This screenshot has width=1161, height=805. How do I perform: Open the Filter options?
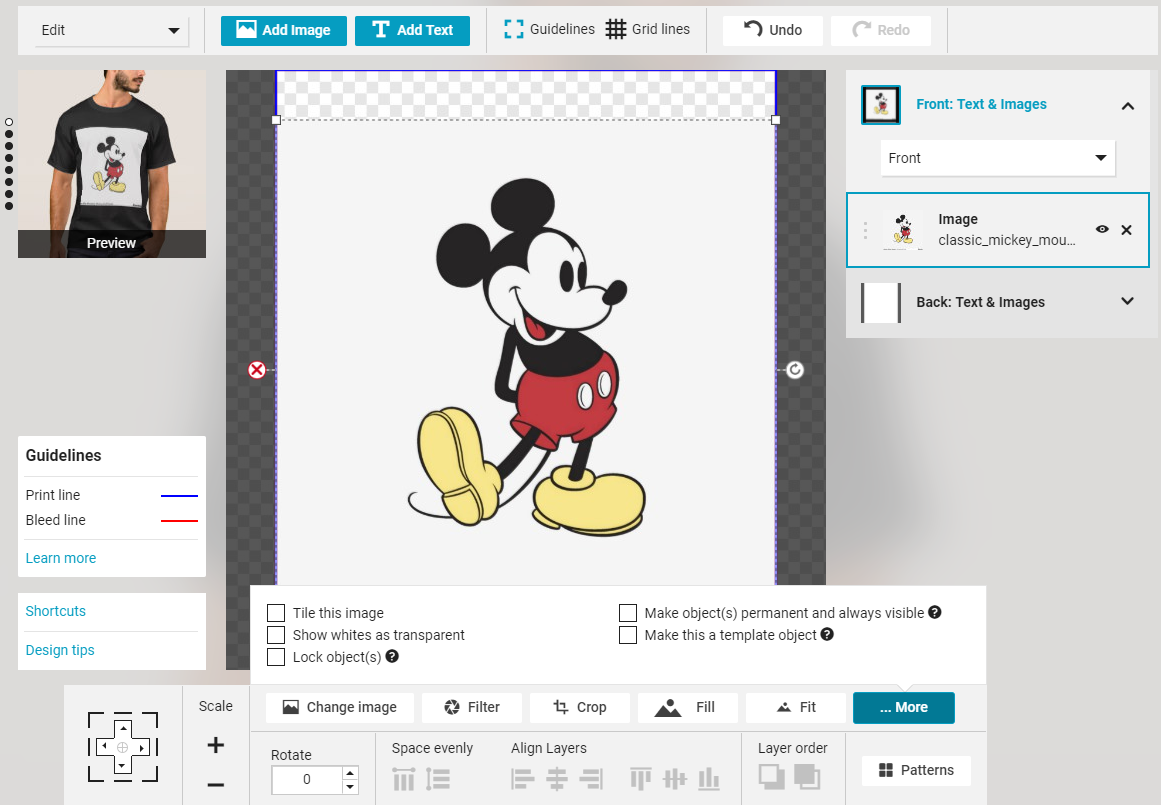[472, 707]
